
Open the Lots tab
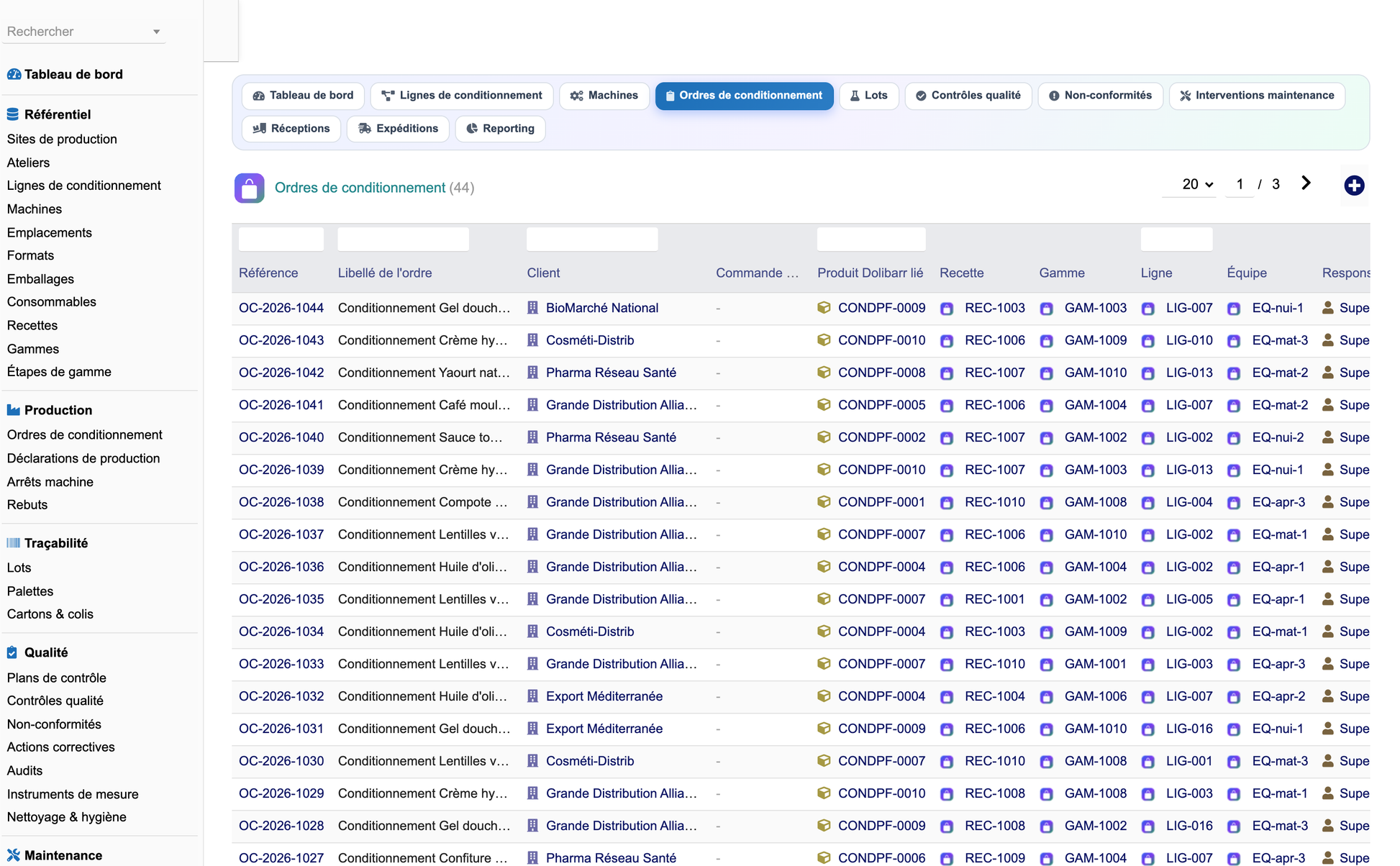coord(869,96)
